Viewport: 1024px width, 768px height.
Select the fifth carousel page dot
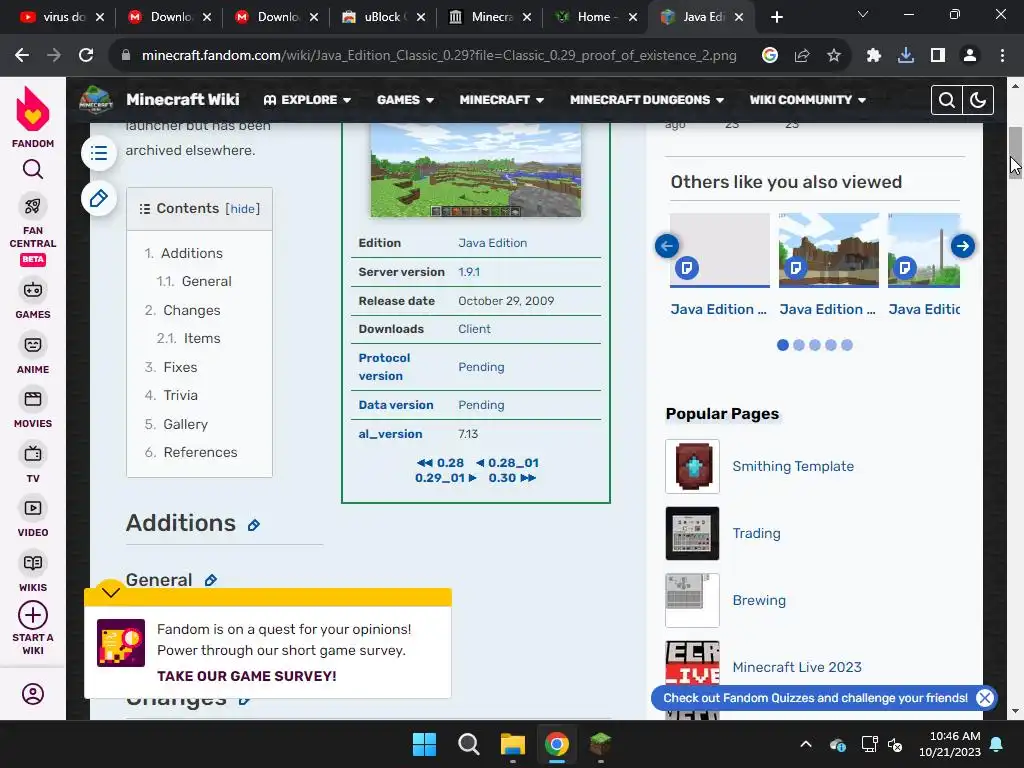pos(846,345)
